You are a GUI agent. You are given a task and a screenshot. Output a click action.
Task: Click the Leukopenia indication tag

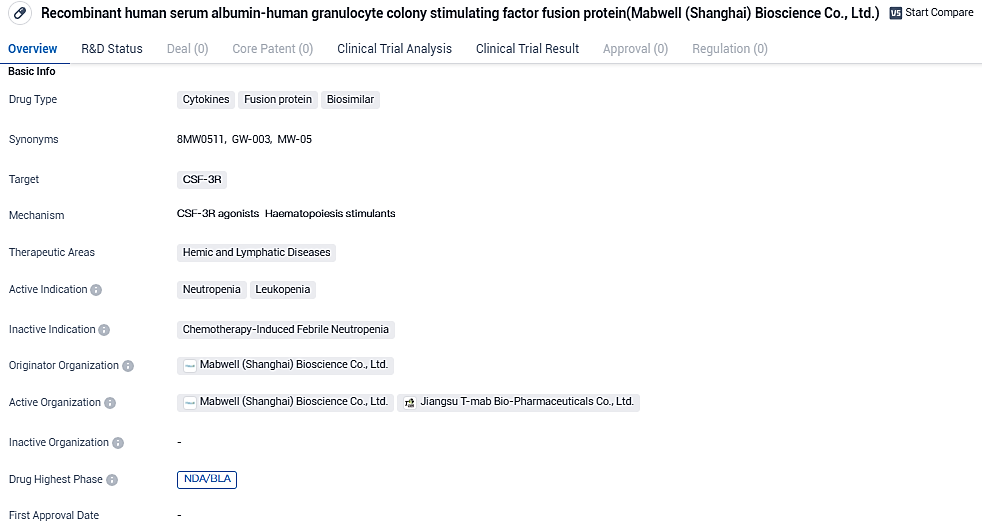click(x=283, y=290)
